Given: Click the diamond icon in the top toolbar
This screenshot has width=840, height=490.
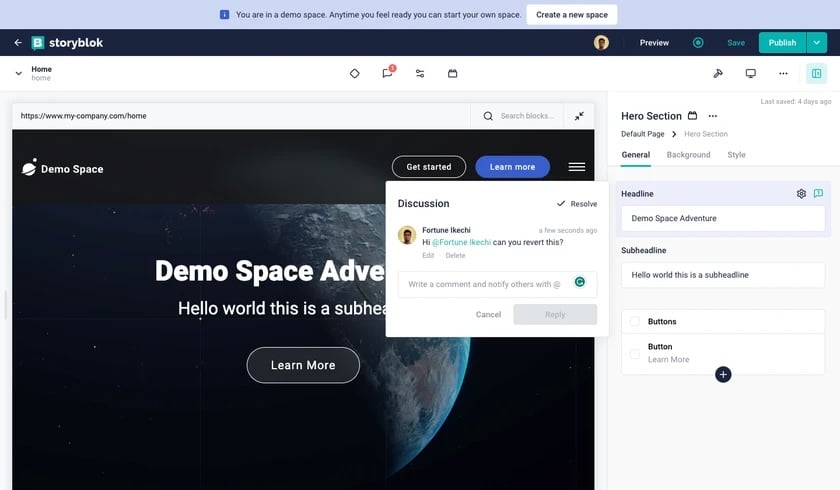Looking at the screenshot, I should pos(354,73).
